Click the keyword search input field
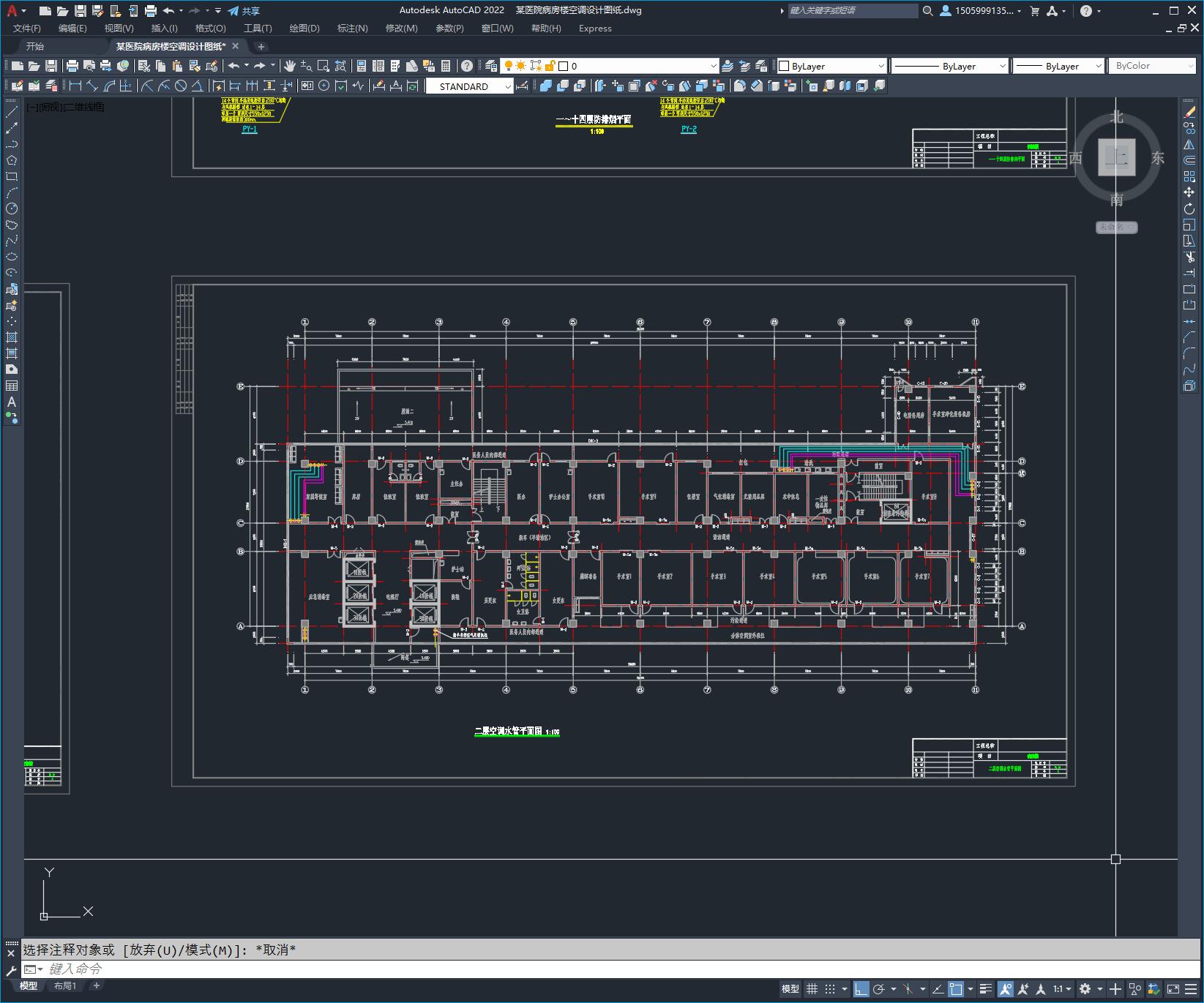 coord(853,11)
